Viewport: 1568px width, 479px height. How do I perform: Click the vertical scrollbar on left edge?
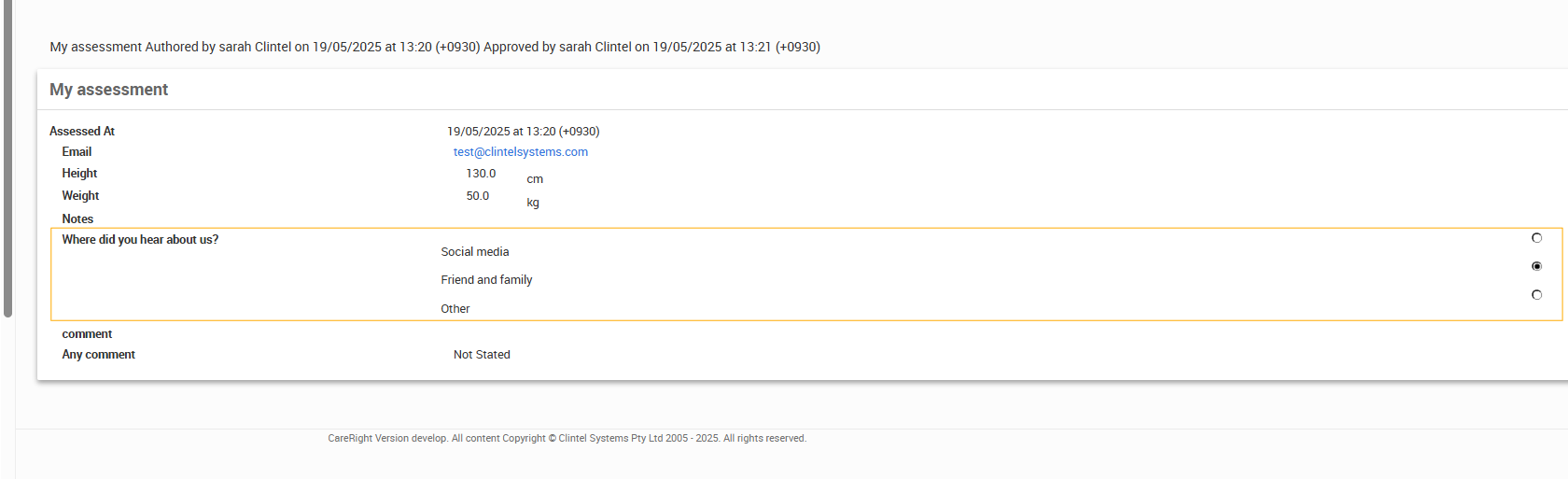point(7,159)
